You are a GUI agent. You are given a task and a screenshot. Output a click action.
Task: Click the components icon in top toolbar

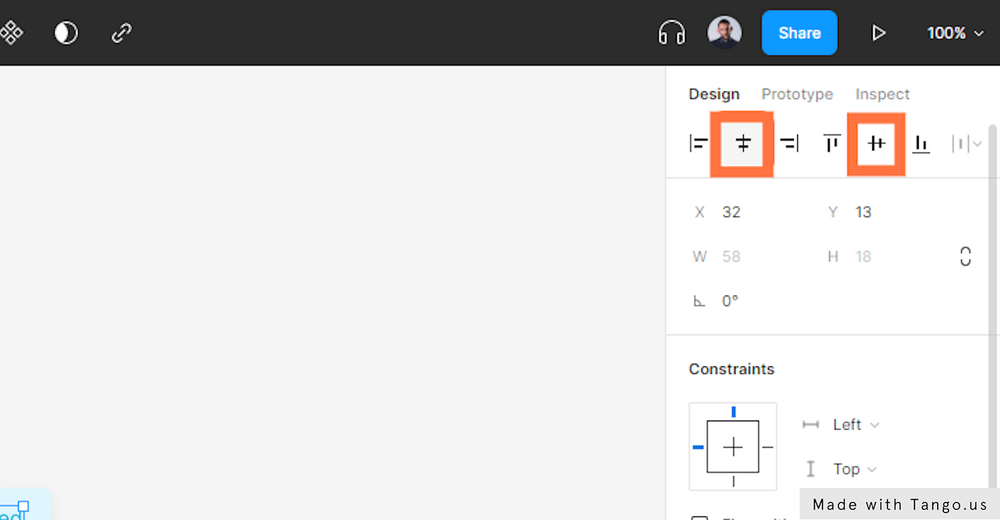(x=11, y=33)
